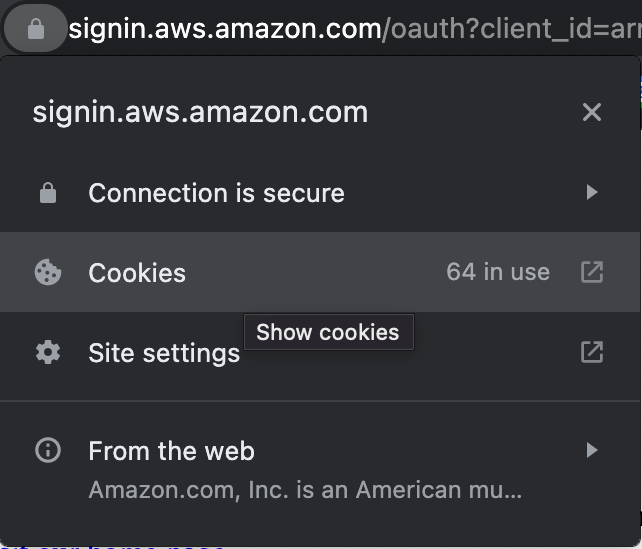Click the signin.aws.amazon.com domain in address bar
Viewport: 642px width, 549px height.
(x=224, y=30)
